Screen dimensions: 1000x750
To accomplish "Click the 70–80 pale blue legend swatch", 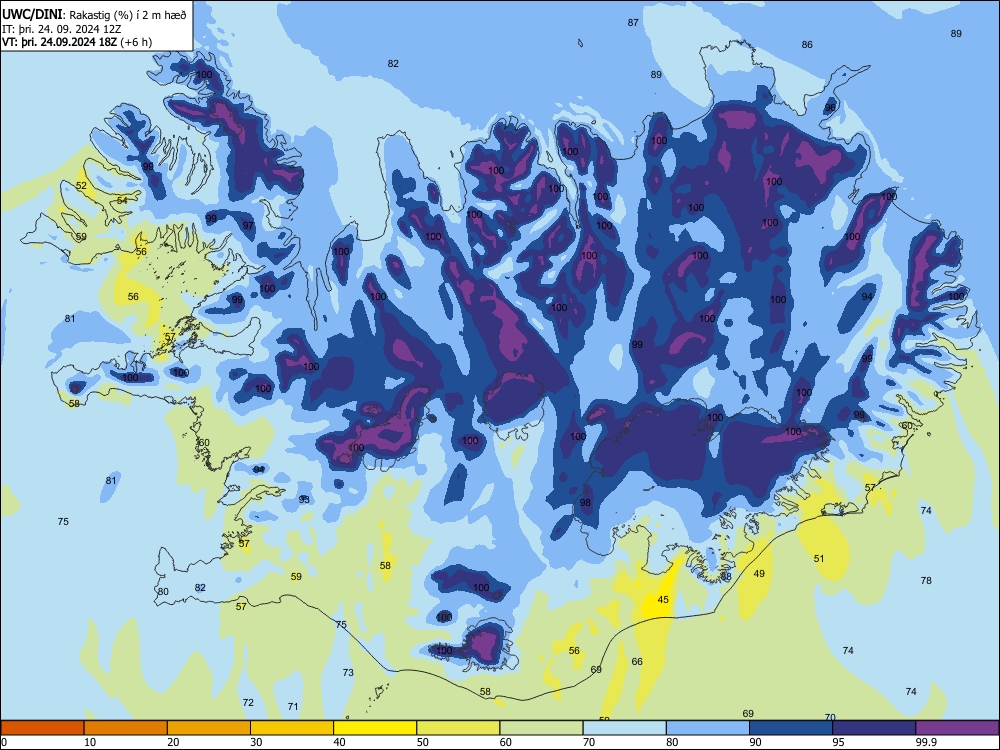I will click(624, 728).
